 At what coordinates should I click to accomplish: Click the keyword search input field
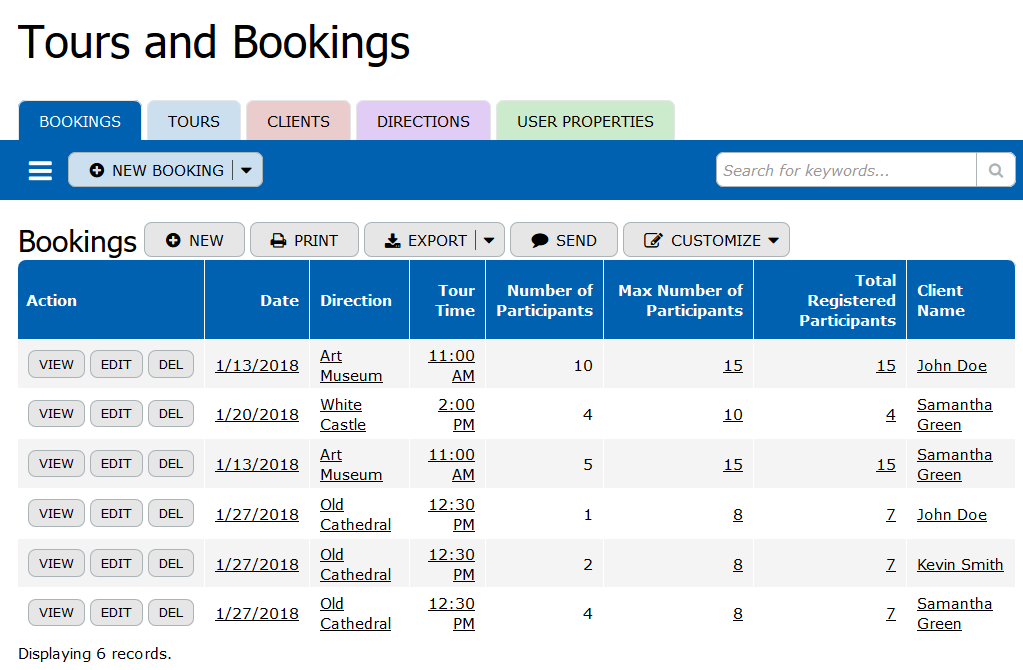pyautogui.click(x=846, y=171)
